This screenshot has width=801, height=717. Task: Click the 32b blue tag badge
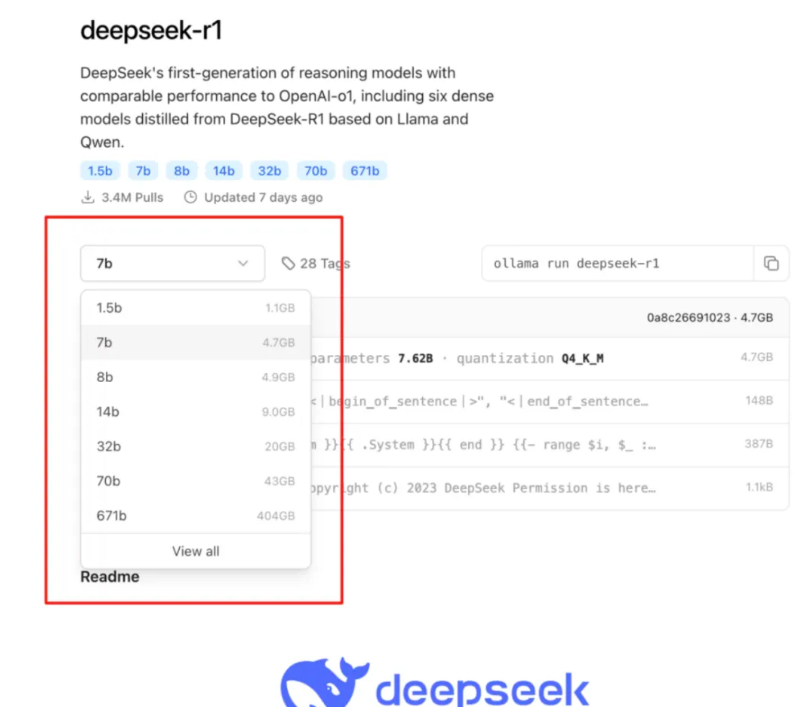pyautogui.click(x=269, y=171)
